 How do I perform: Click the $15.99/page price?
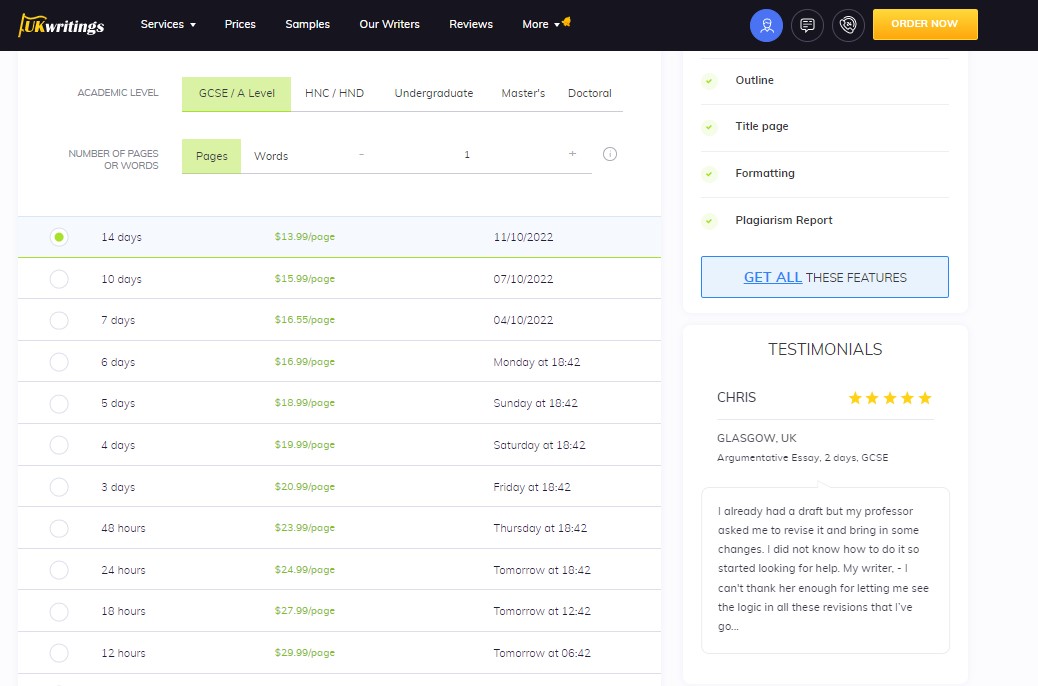[x=305, y=279]
